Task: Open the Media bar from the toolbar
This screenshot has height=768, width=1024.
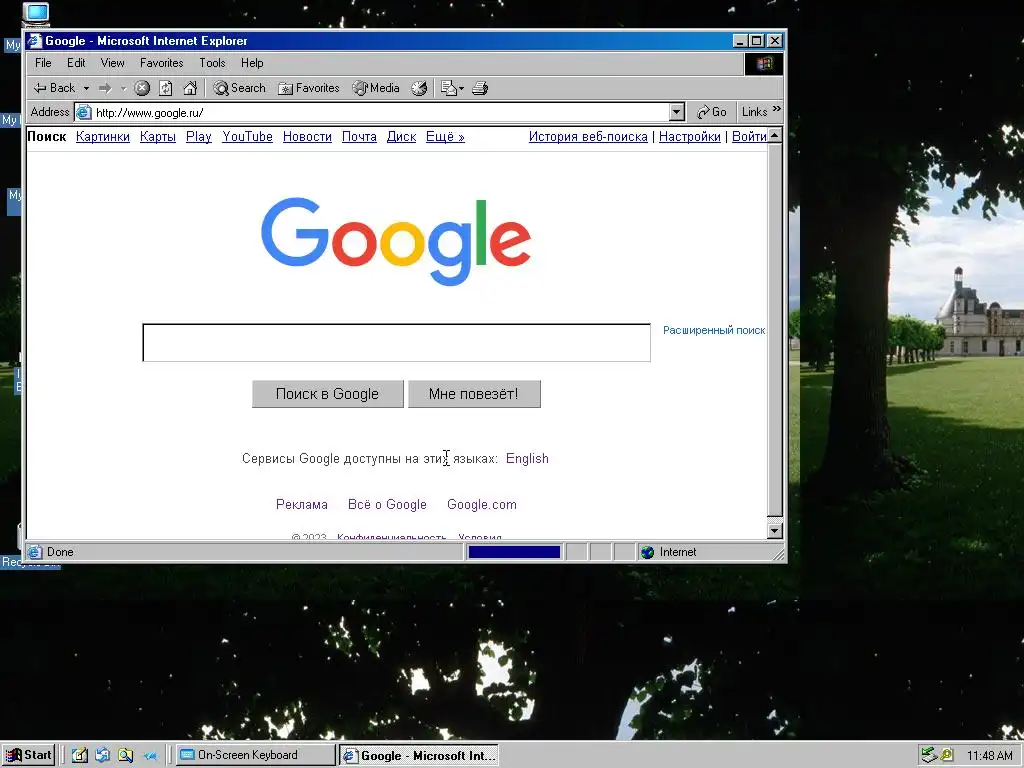Action: point(376,88)
